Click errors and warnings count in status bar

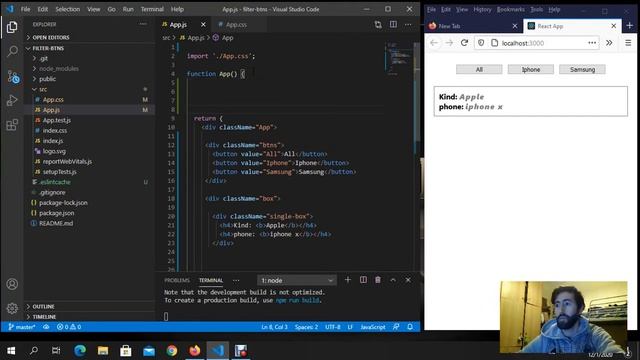tap(69, 327)
